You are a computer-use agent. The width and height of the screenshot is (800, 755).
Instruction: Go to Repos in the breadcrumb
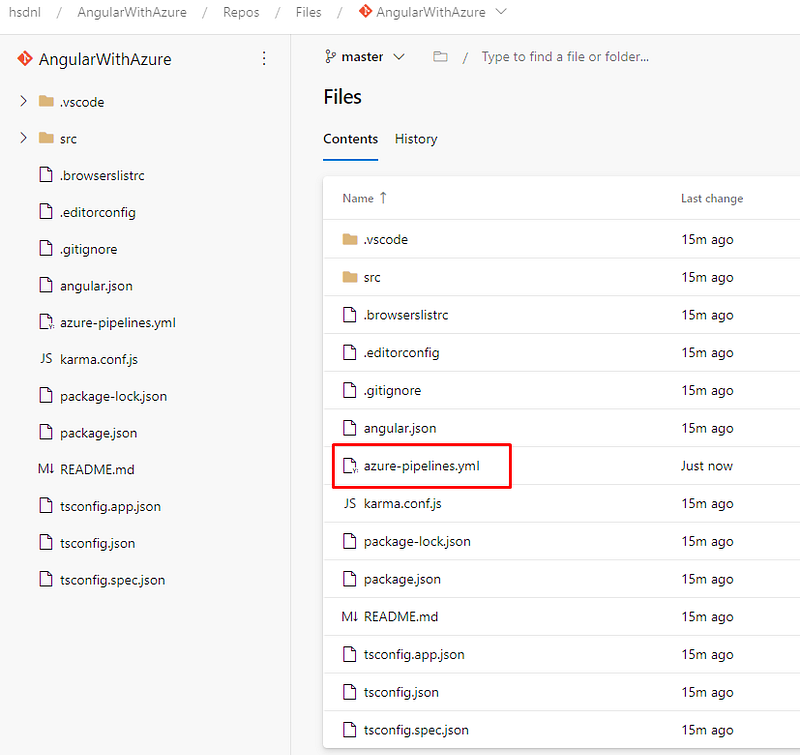click(241, 12)
